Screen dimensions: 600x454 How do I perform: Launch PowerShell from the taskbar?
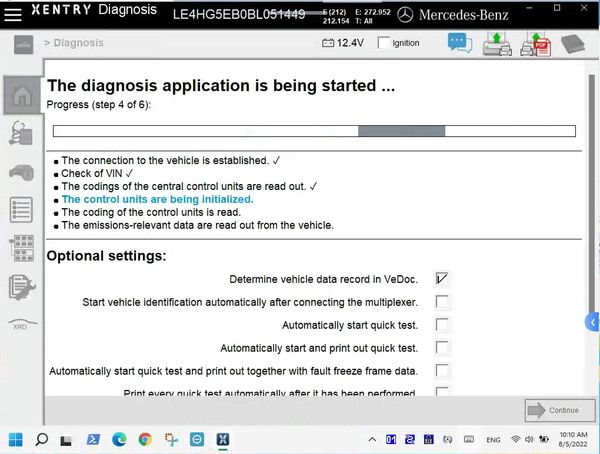[x=93, y=439]
